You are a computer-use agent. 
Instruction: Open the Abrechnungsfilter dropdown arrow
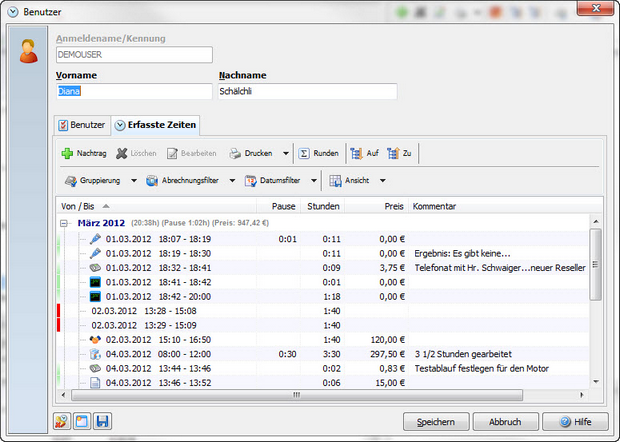[232, 181]
